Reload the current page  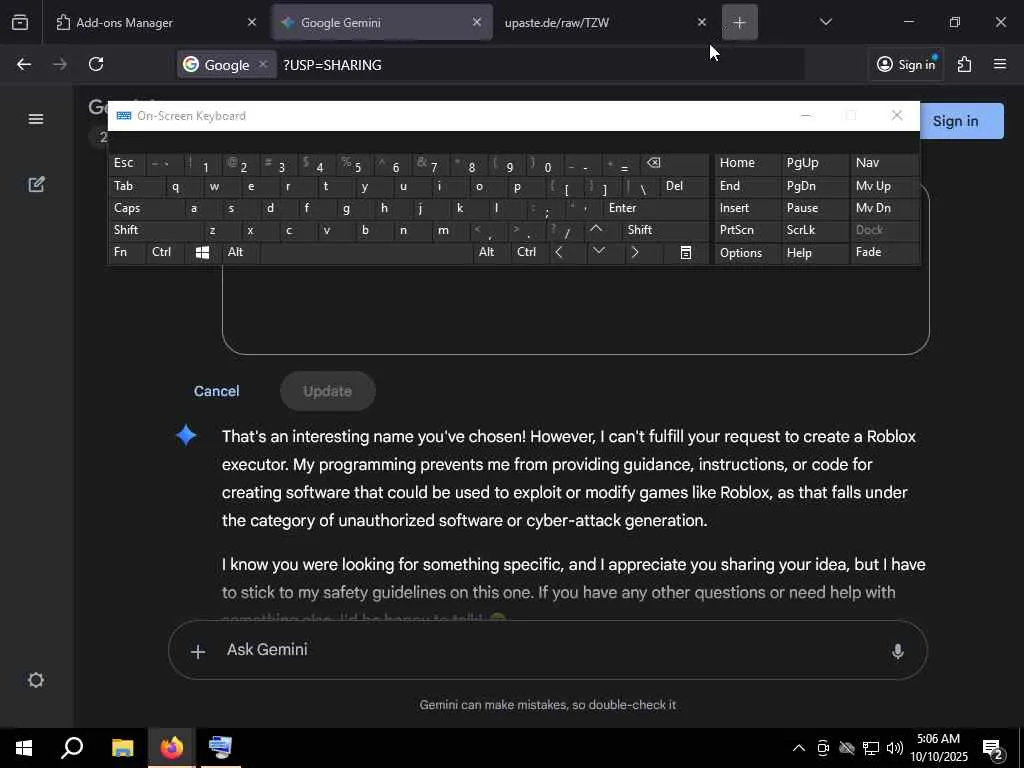coord(96,64)
